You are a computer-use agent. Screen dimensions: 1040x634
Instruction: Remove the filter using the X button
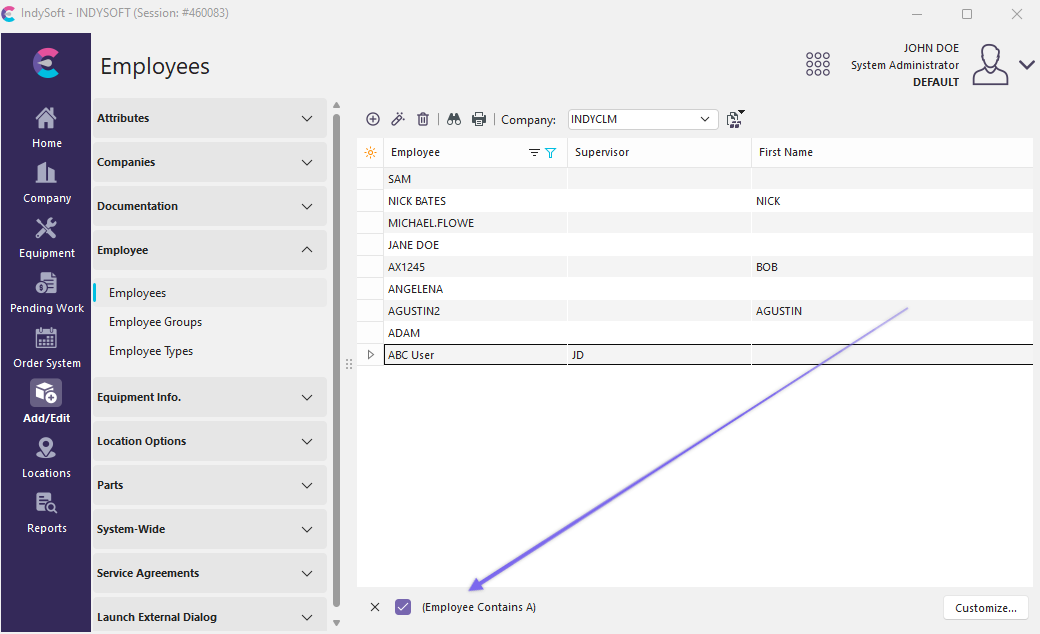(375, 607)
